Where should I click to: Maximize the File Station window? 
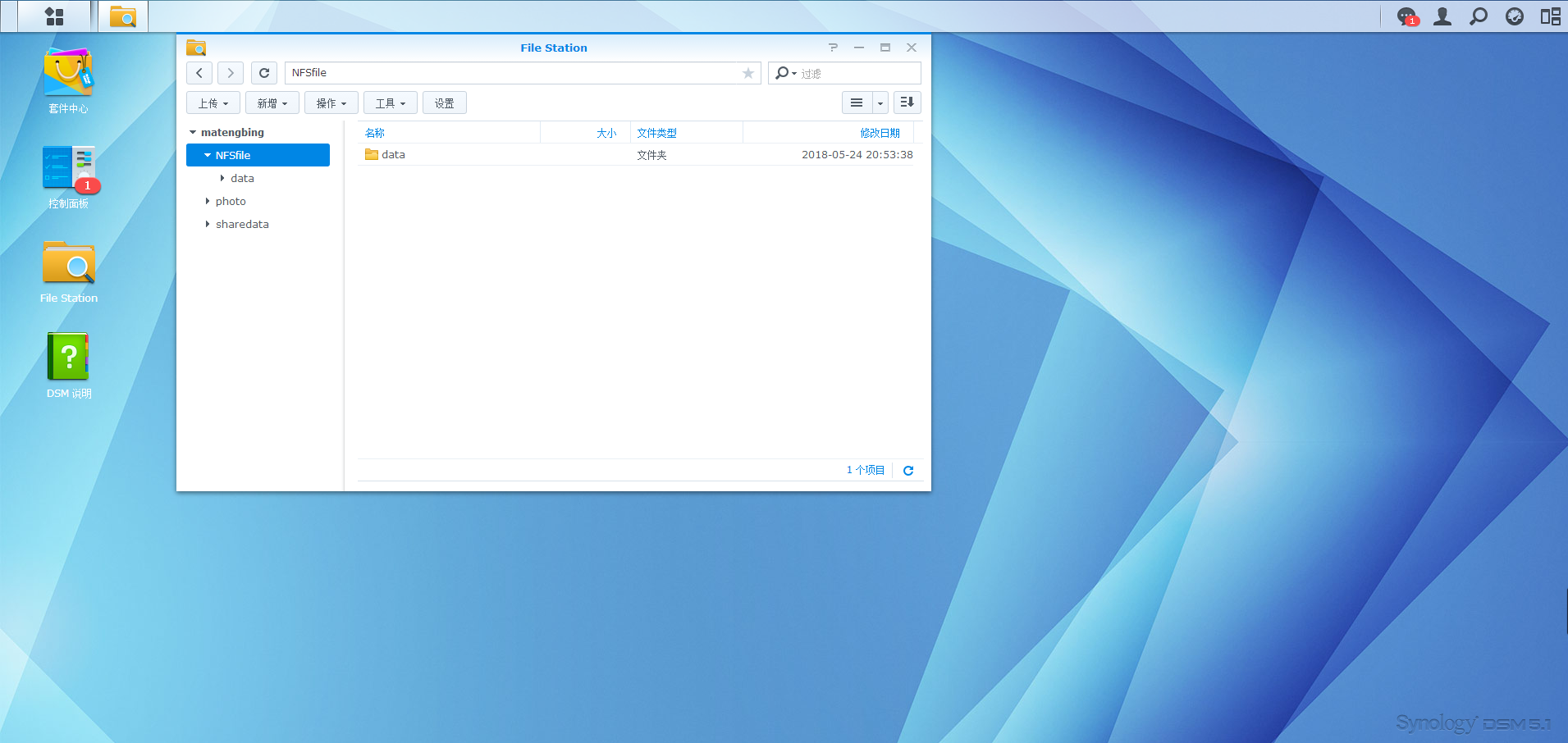[885, 48]
